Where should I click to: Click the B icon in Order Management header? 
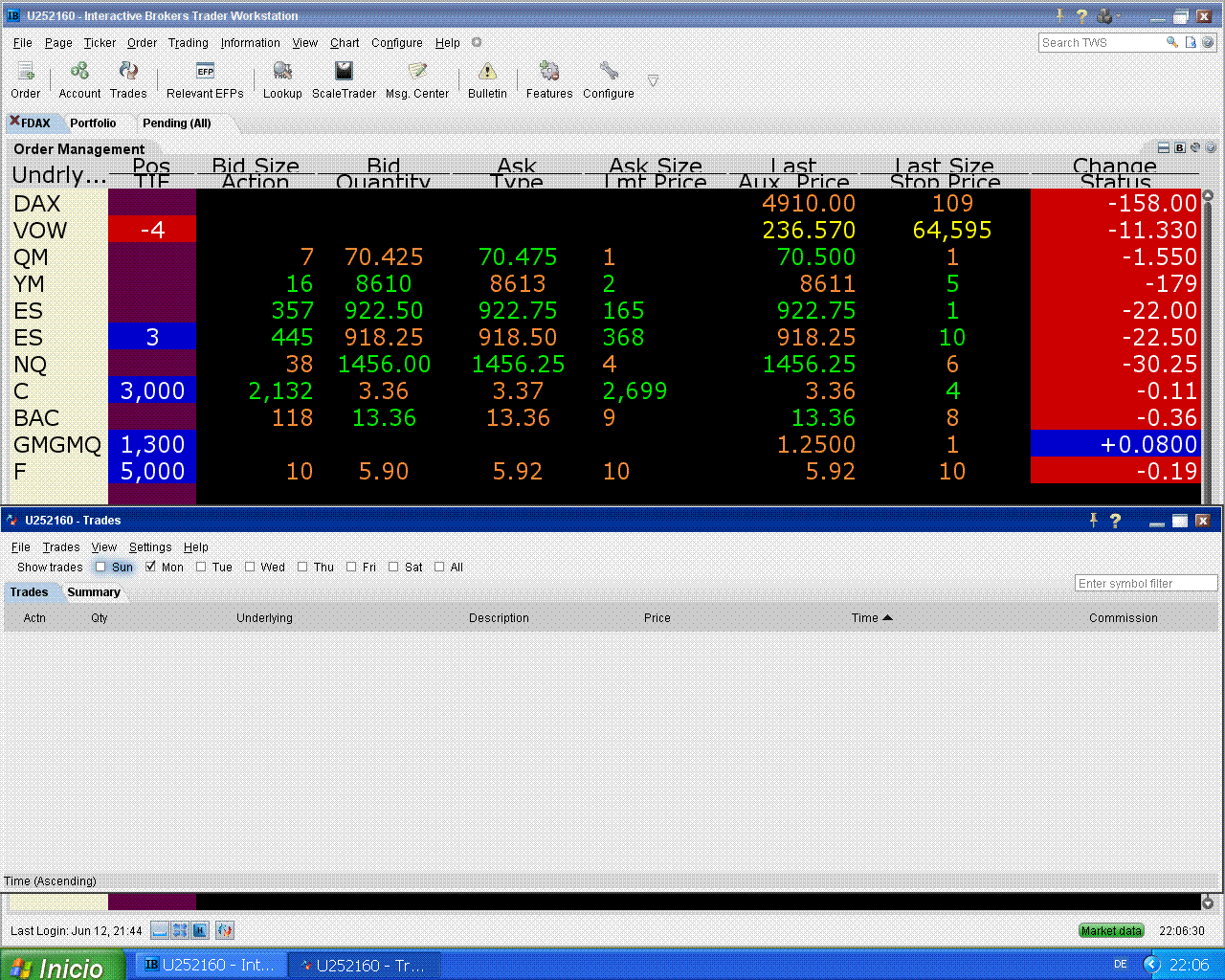tap(1180, 147)
